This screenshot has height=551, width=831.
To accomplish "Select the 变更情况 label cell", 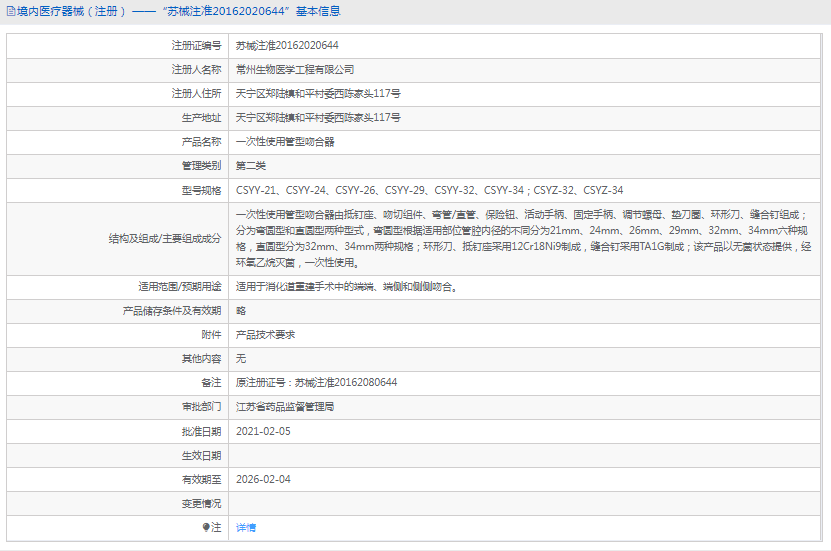I will pos(118,503).
